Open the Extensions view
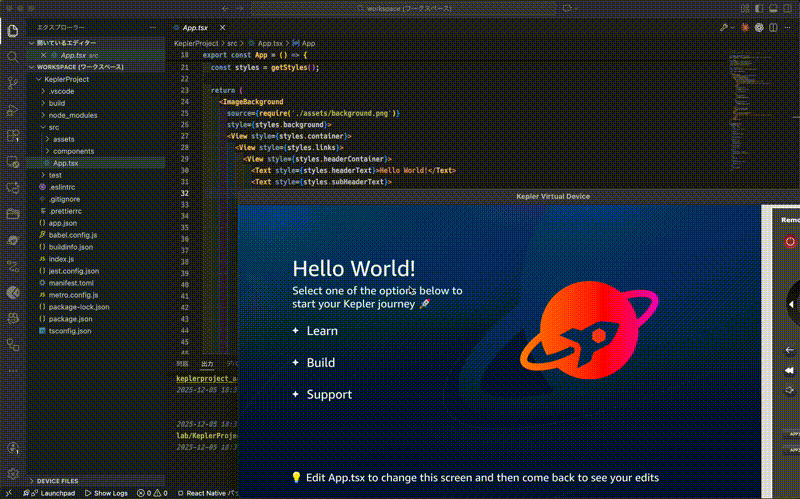 pos(13,136)
